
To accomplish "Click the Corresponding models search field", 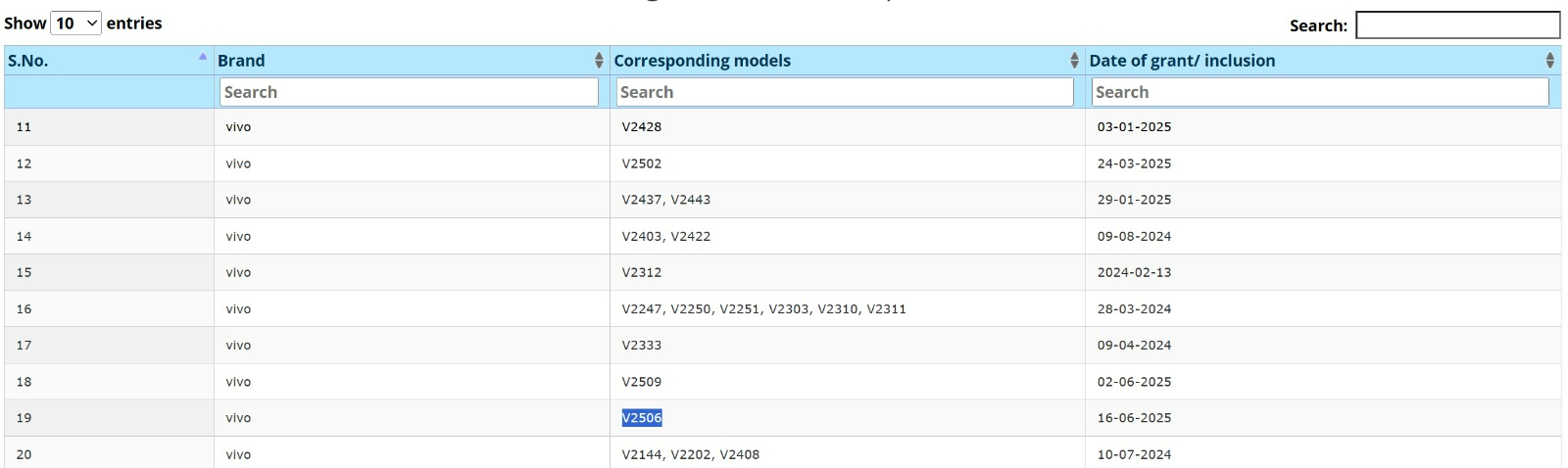I will point(845,92).
